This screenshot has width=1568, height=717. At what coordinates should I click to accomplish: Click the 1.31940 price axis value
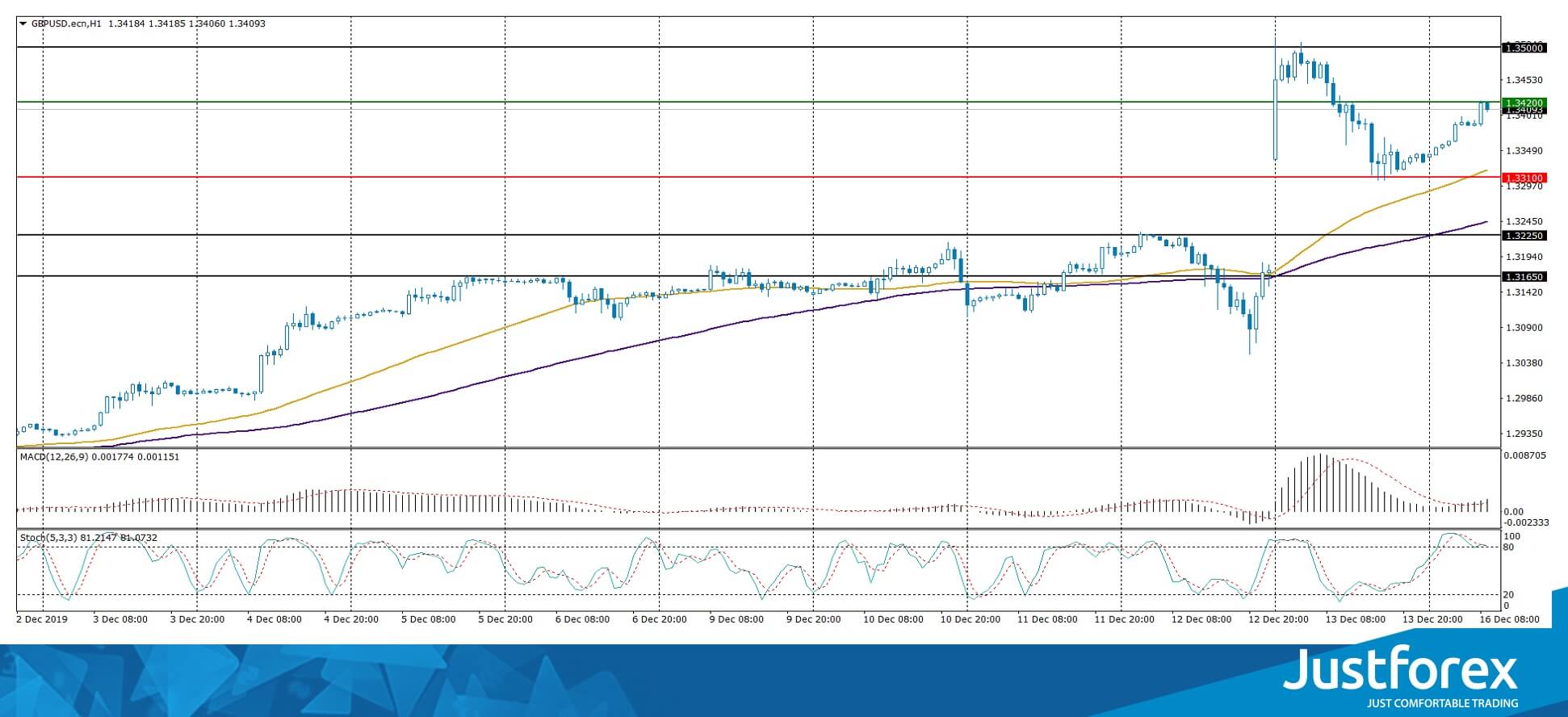pyautogui.click(x=1524, y=257)
